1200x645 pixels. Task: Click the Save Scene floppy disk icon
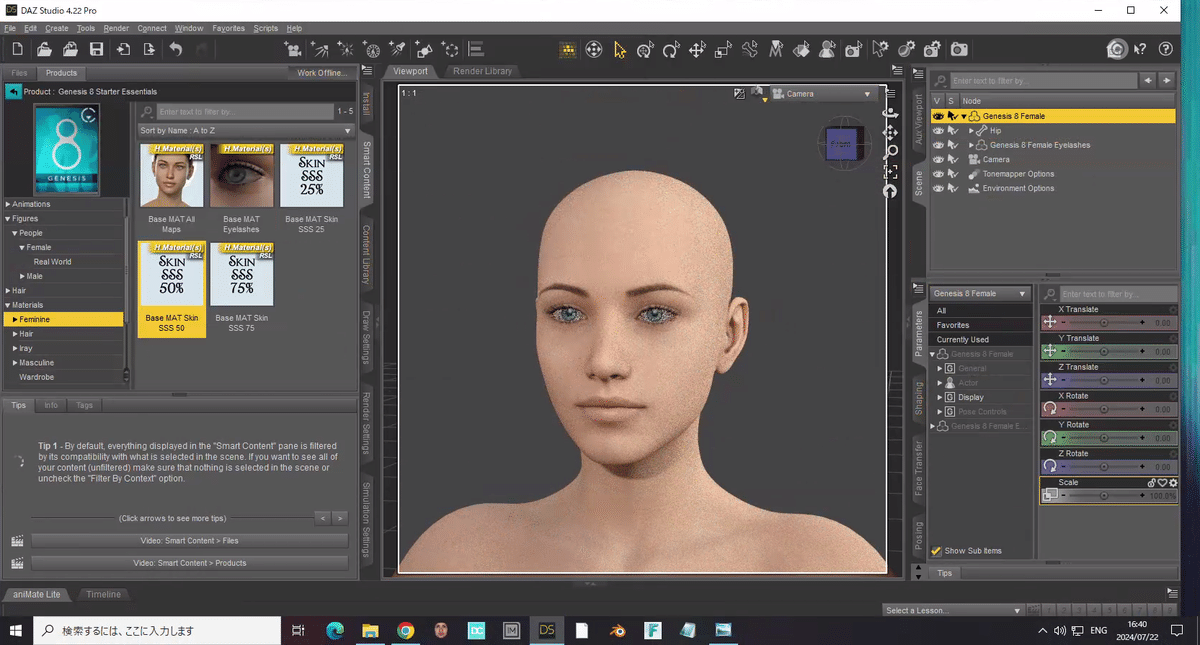96,49
